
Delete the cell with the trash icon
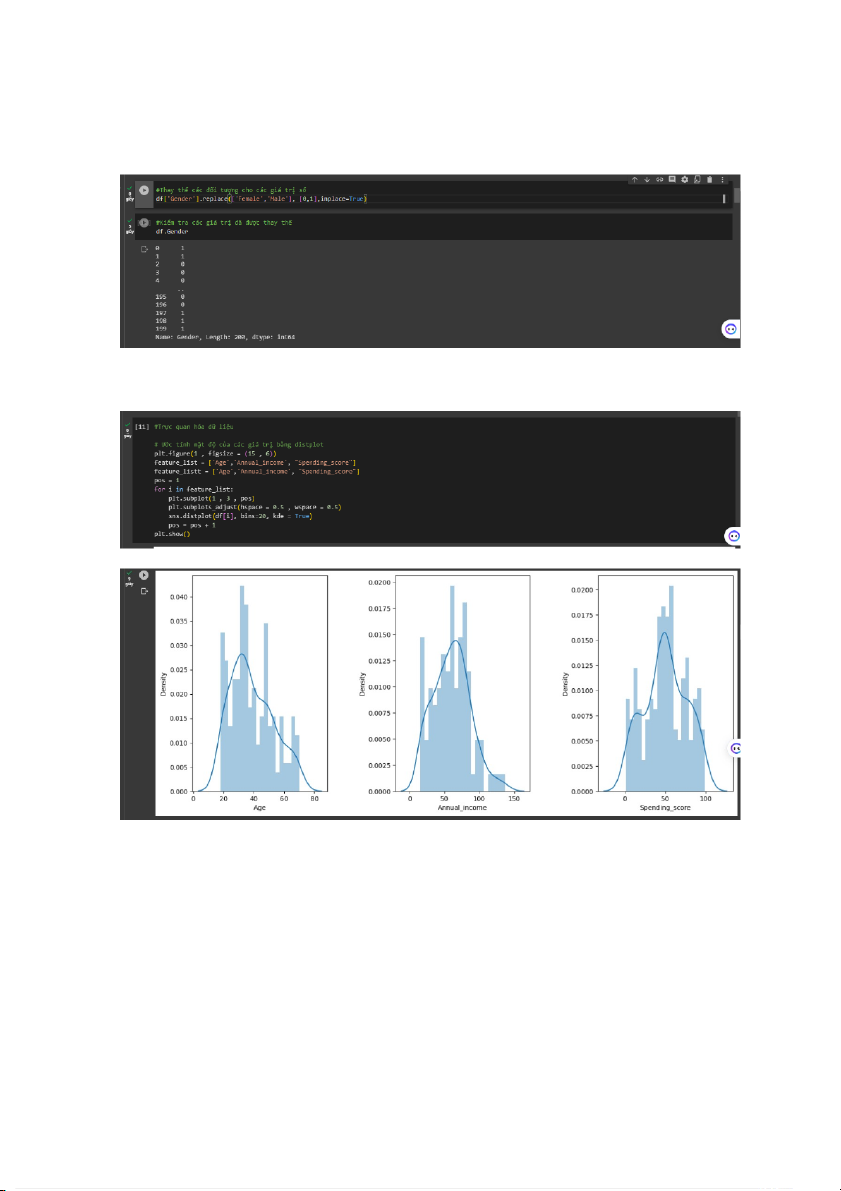[710, 180]
